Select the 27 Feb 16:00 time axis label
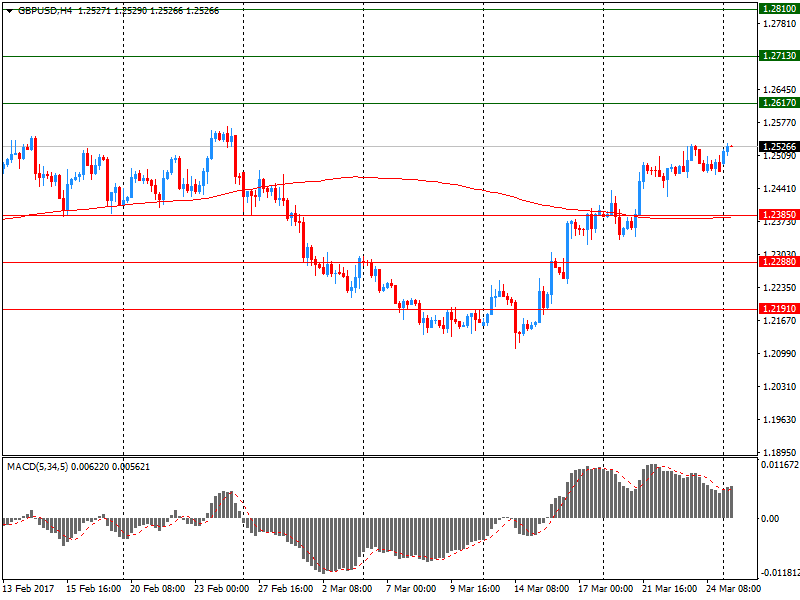Viewport: 800px width, 600px height. [x=285, y=588]
